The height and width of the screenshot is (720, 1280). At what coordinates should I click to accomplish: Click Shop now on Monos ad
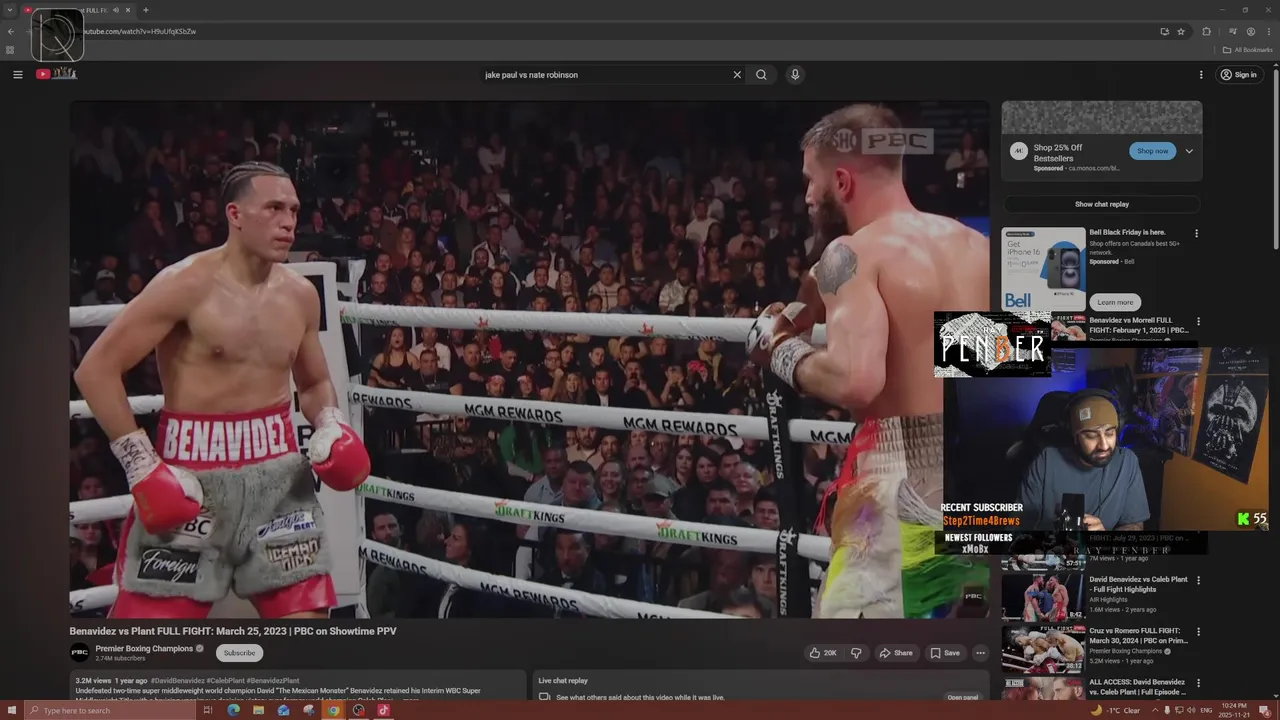pos(1152,151)
